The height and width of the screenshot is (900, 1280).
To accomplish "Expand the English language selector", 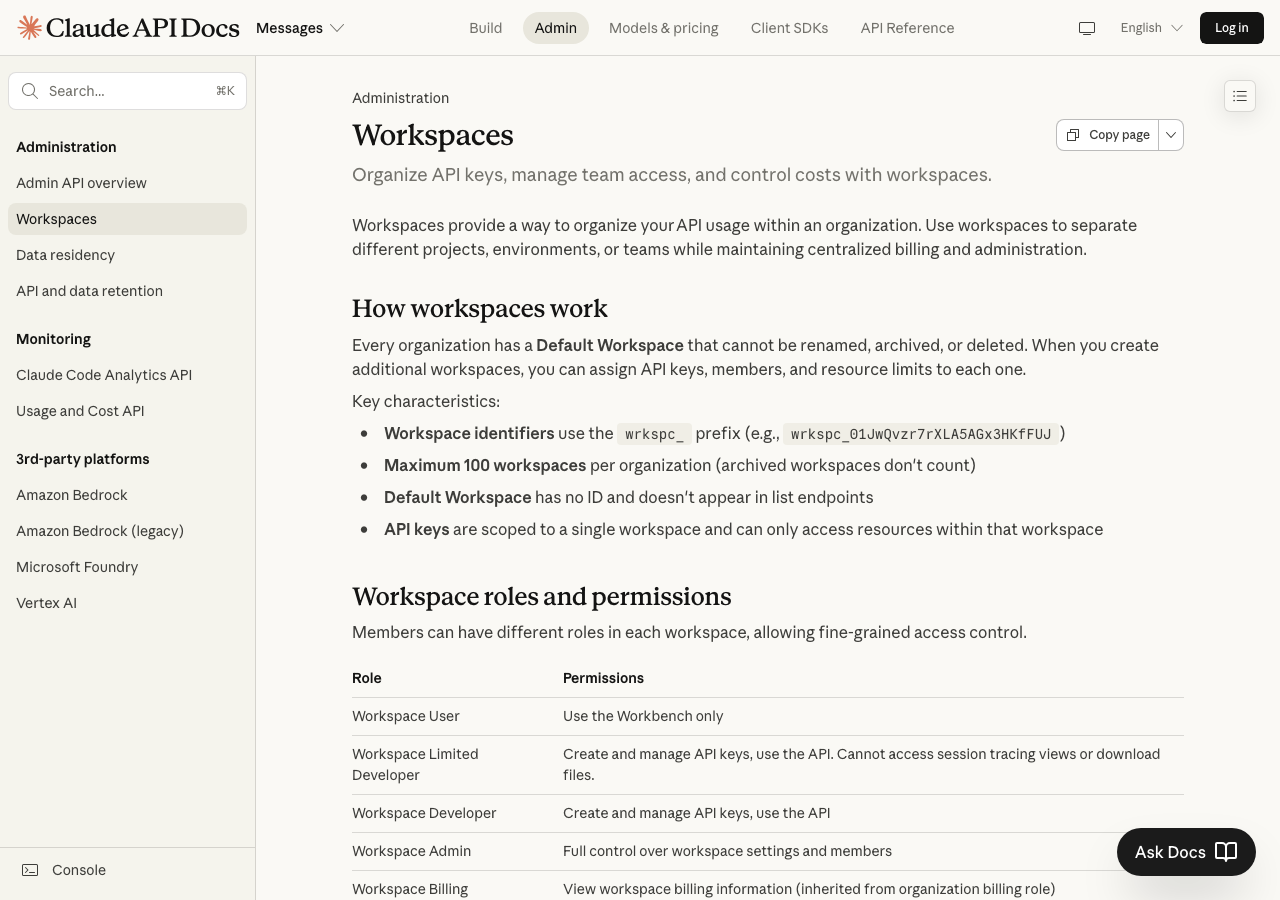I will [x=1151, y=28].
